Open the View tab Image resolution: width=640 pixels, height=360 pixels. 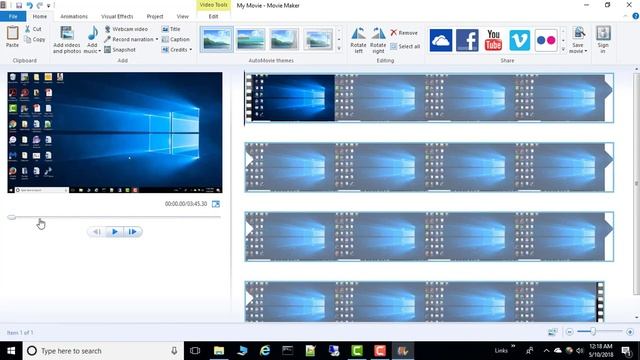[x=182, y=16]
